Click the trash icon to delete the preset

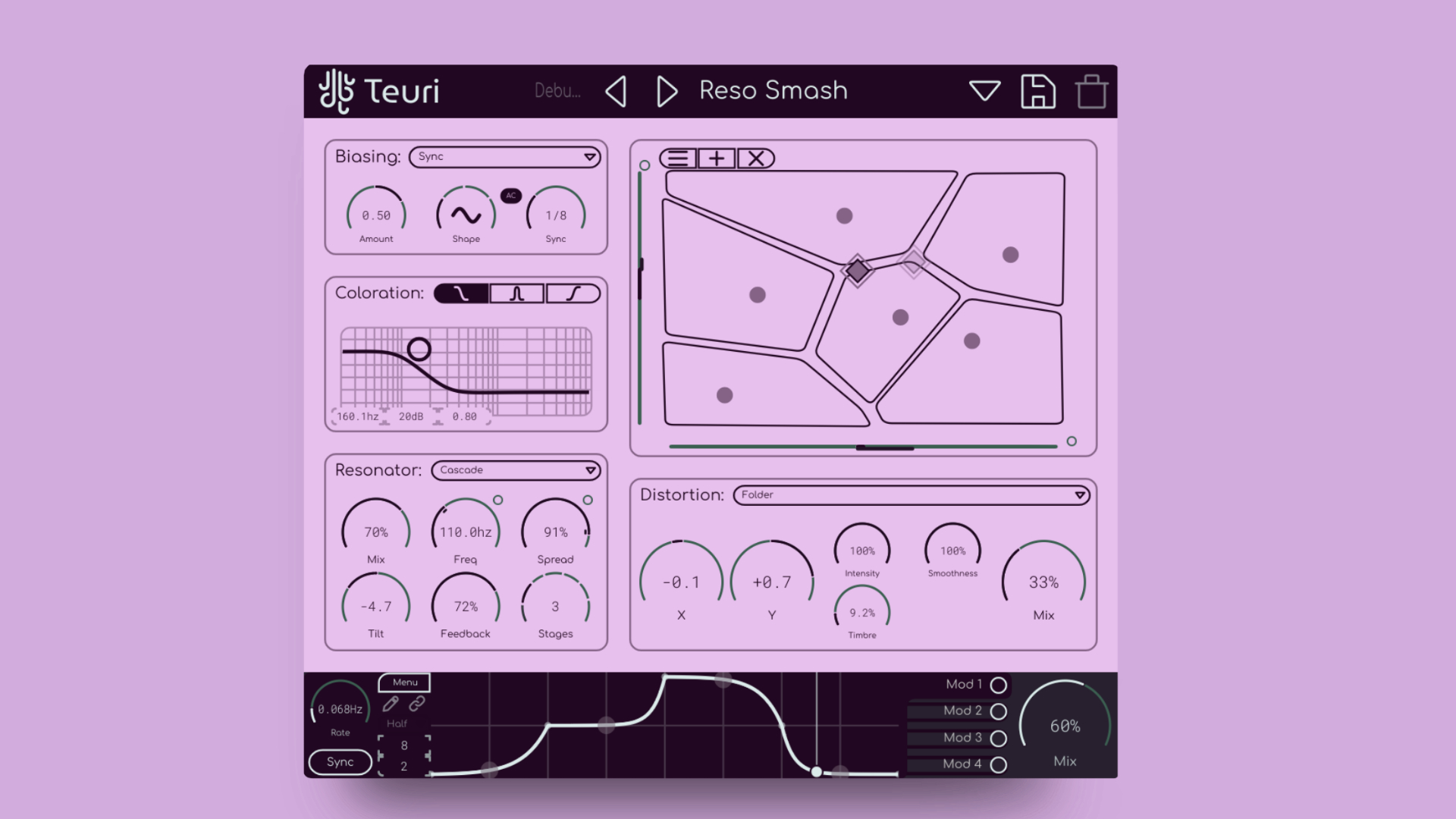click(1092, 91)
